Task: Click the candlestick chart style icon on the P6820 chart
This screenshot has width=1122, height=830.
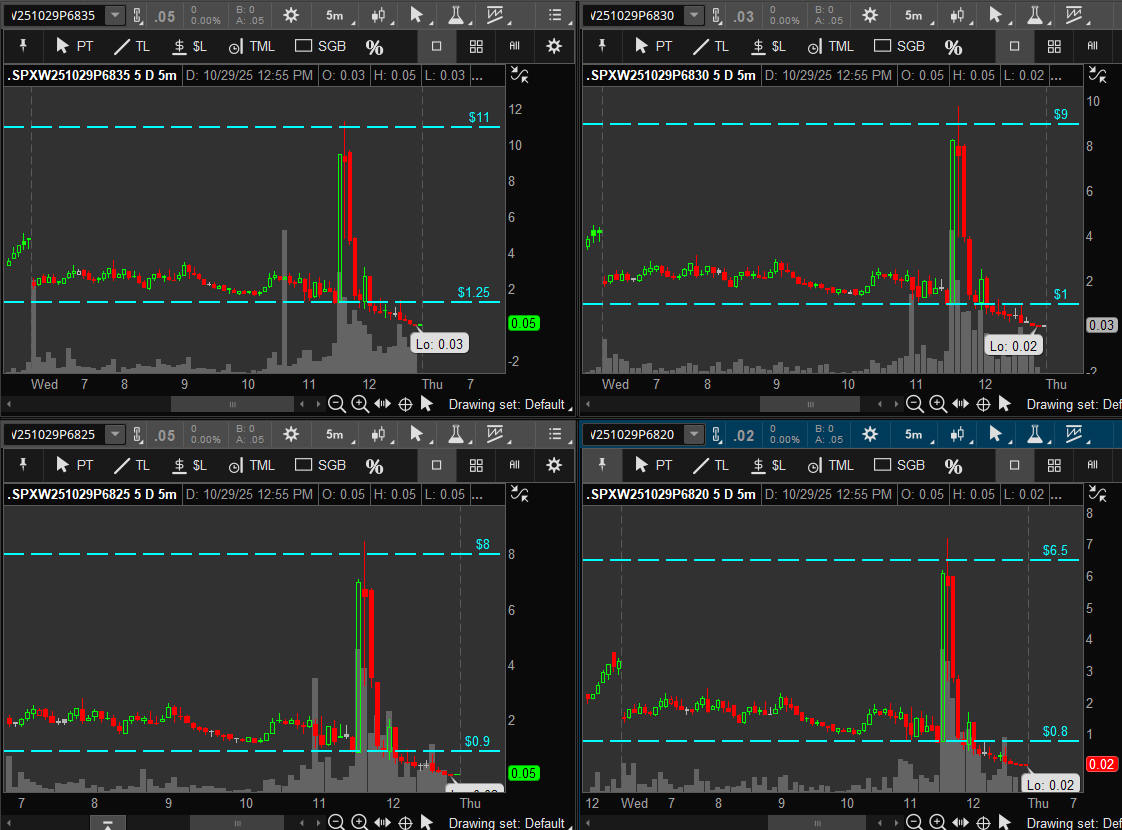Action: coord(957,435)
